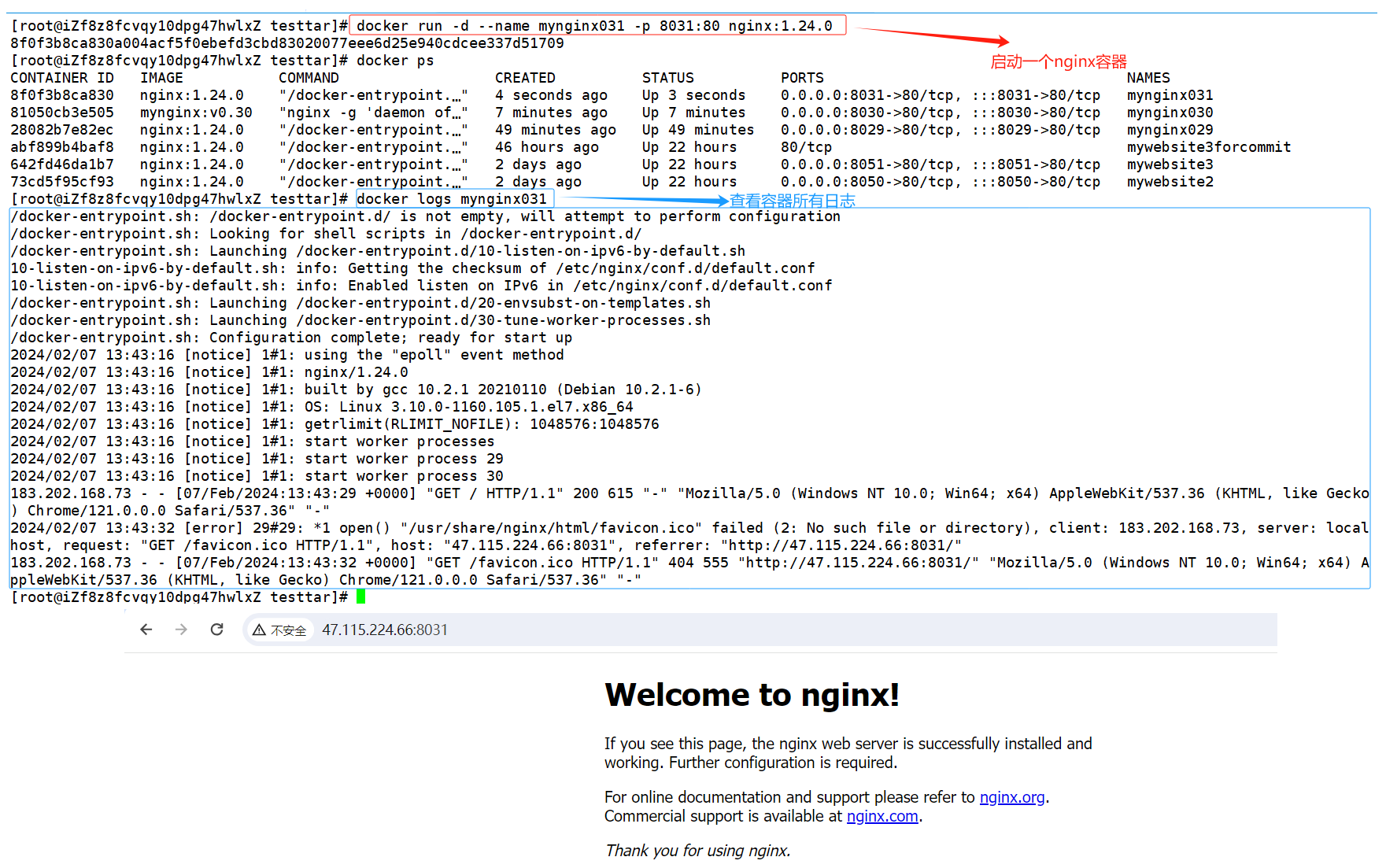Click the docker logs mynginx031 command
Screen dimensions: 1386x868
[x=452, y=199]
